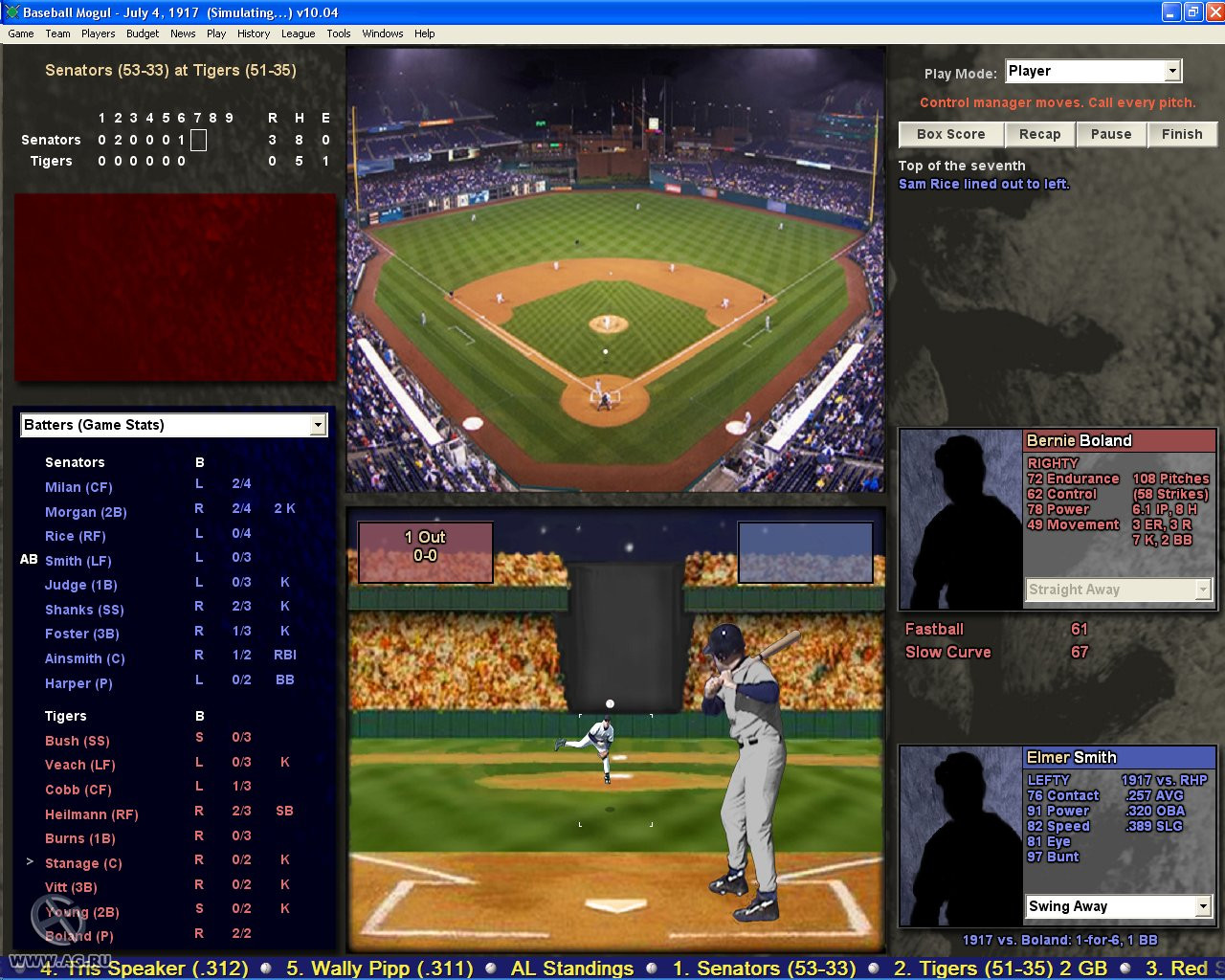
Task: Click Bernie Boland's silhouette portrait
Action: pyautogui.click(x=962, y=519)
